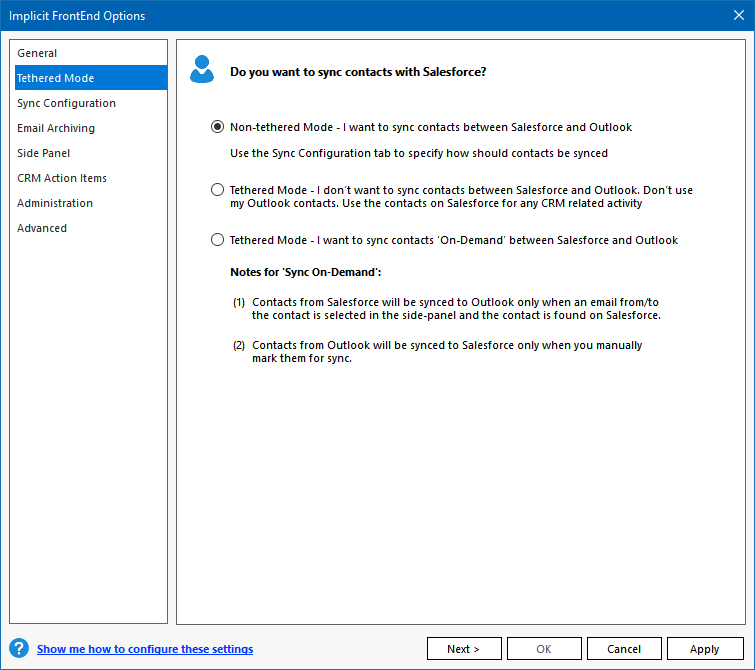
Task: Select the Tethered Mode sidebar item
Action: (x=91, y=78)
